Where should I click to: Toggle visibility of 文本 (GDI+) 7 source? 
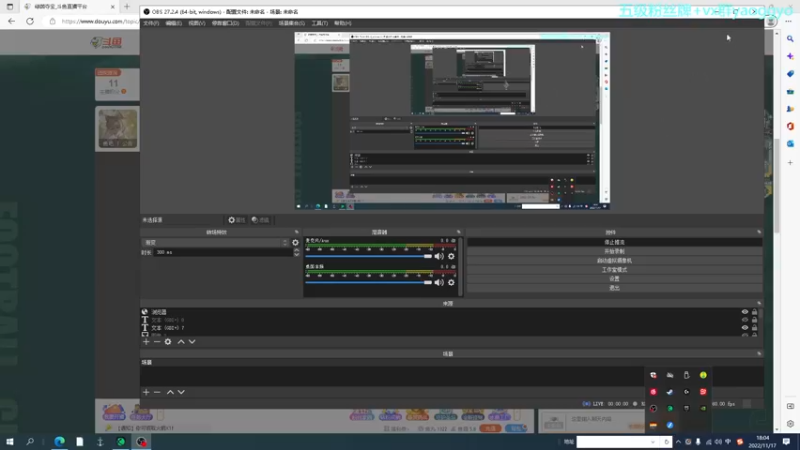(745, 328)
